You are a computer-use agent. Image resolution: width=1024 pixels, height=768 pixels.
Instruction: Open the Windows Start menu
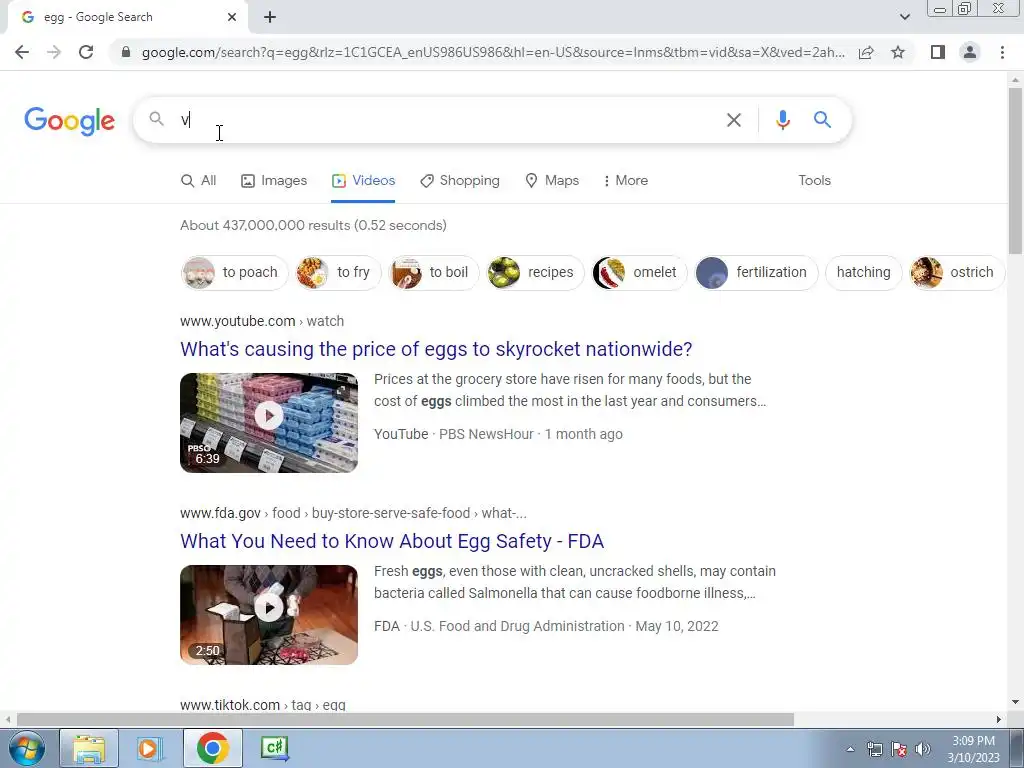pos(25,748)
